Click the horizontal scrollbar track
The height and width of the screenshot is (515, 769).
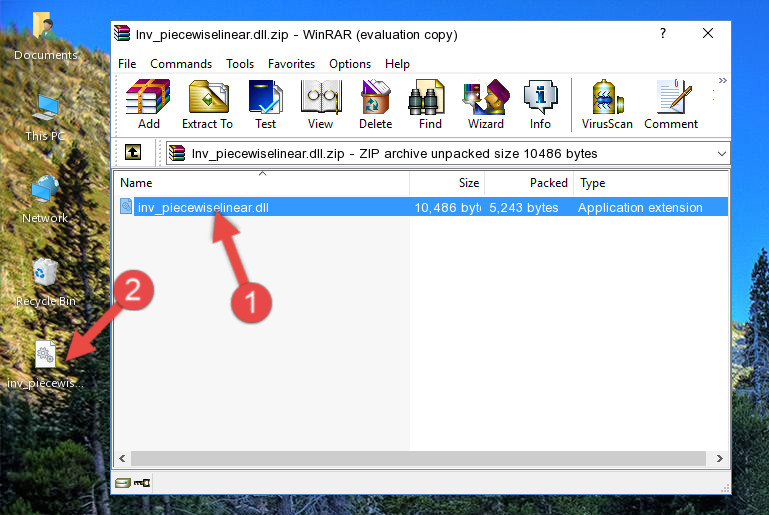point(418,458)
